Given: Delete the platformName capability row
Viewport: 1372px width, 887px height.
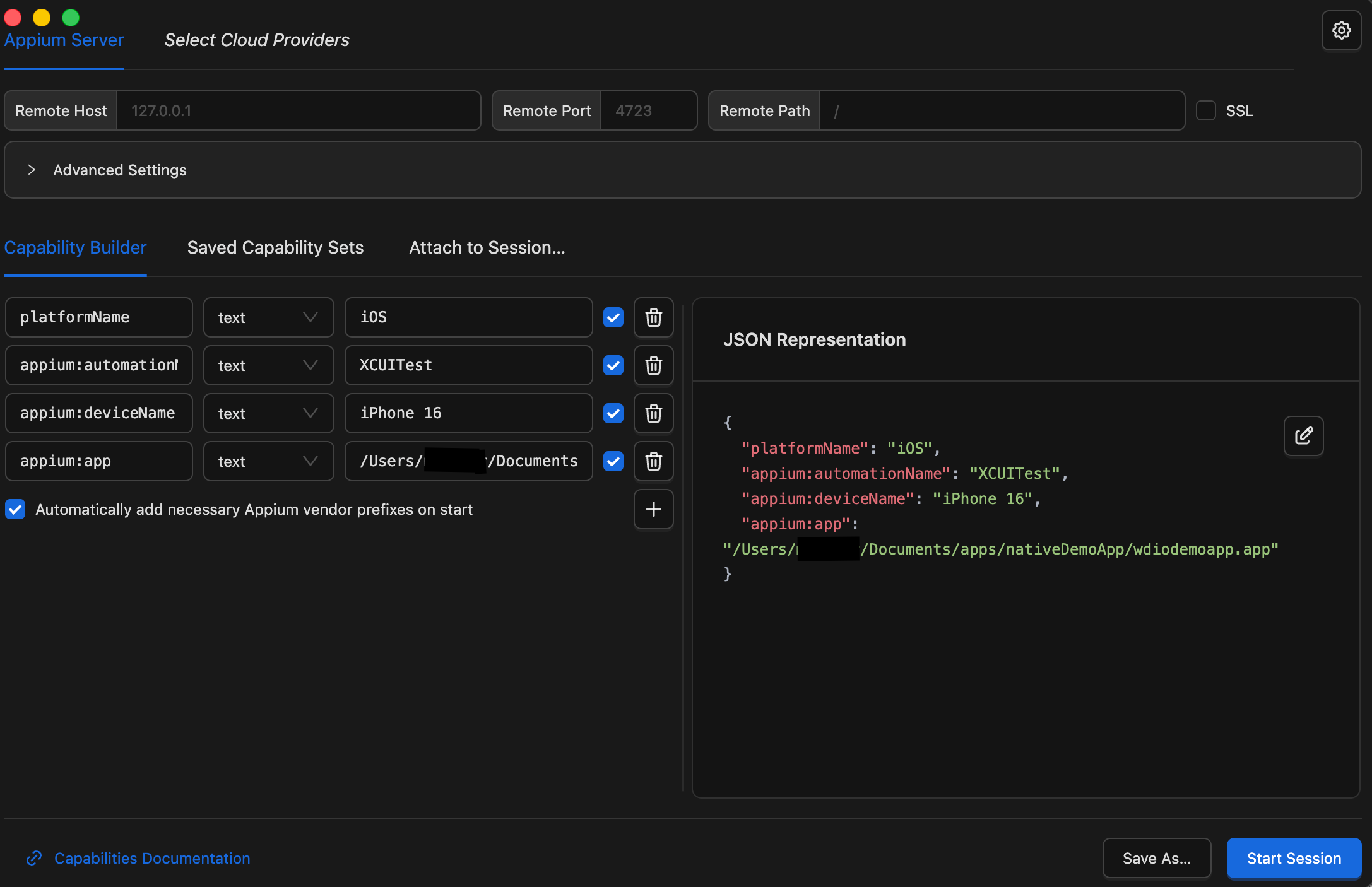Looking at the screenshot, I should 653,317.
